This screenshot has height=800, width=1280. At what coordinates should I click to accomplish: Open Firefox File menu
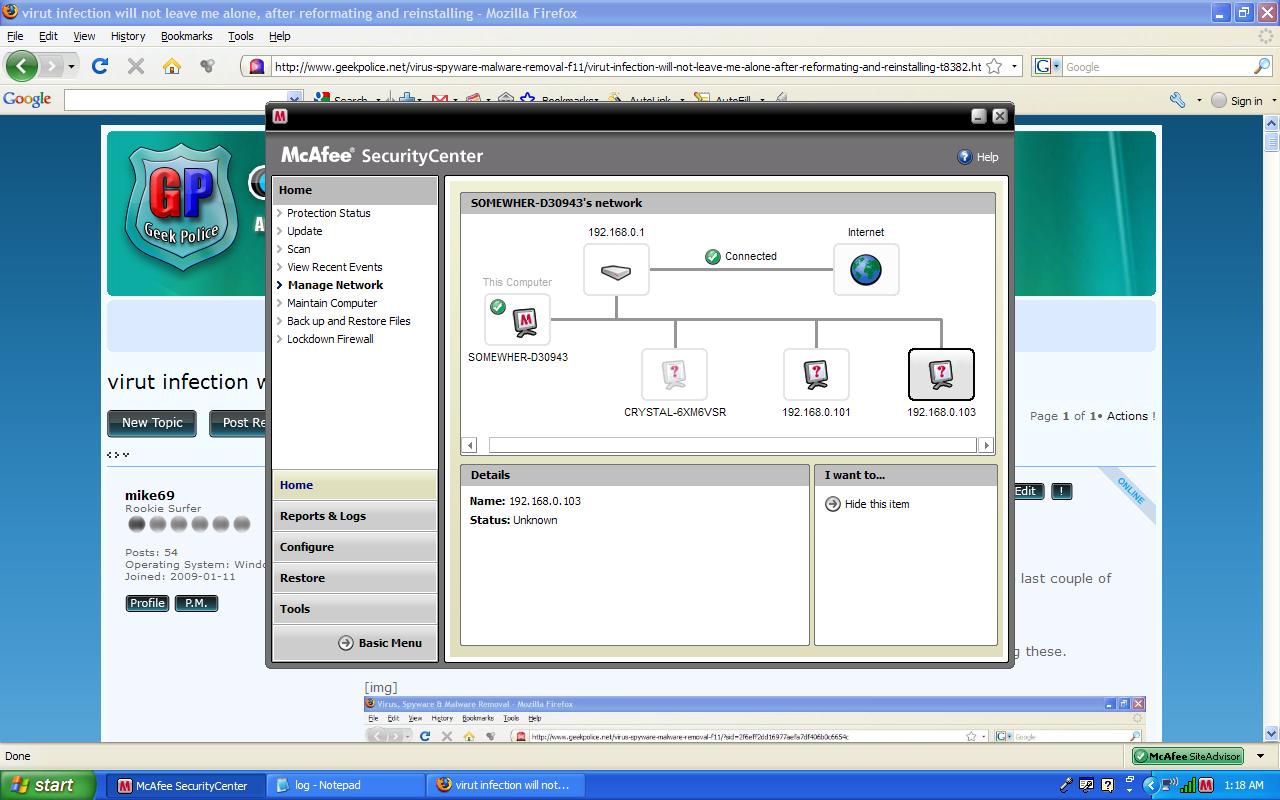pos(15,36)
